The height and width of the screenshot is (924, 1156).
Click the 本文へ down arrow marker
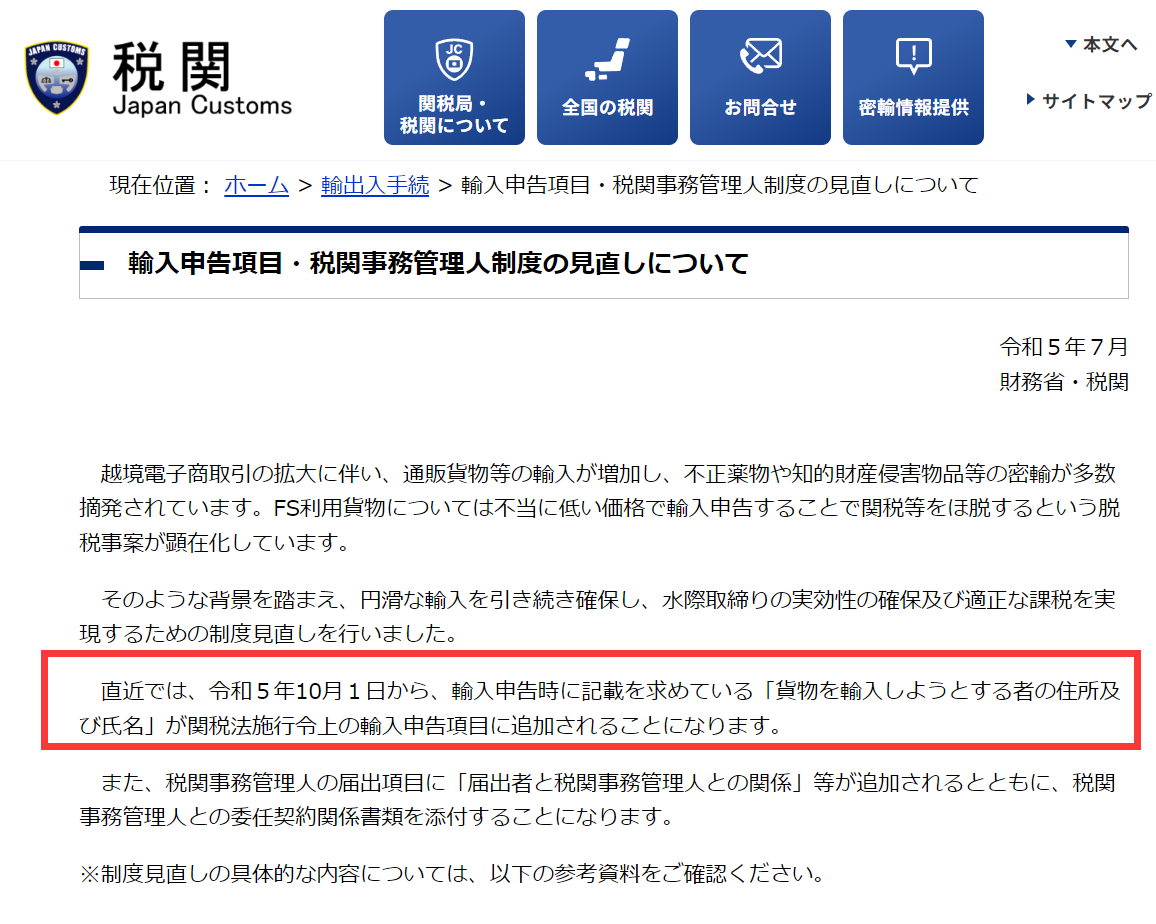pyautogui.click(x=1070, y=44)
